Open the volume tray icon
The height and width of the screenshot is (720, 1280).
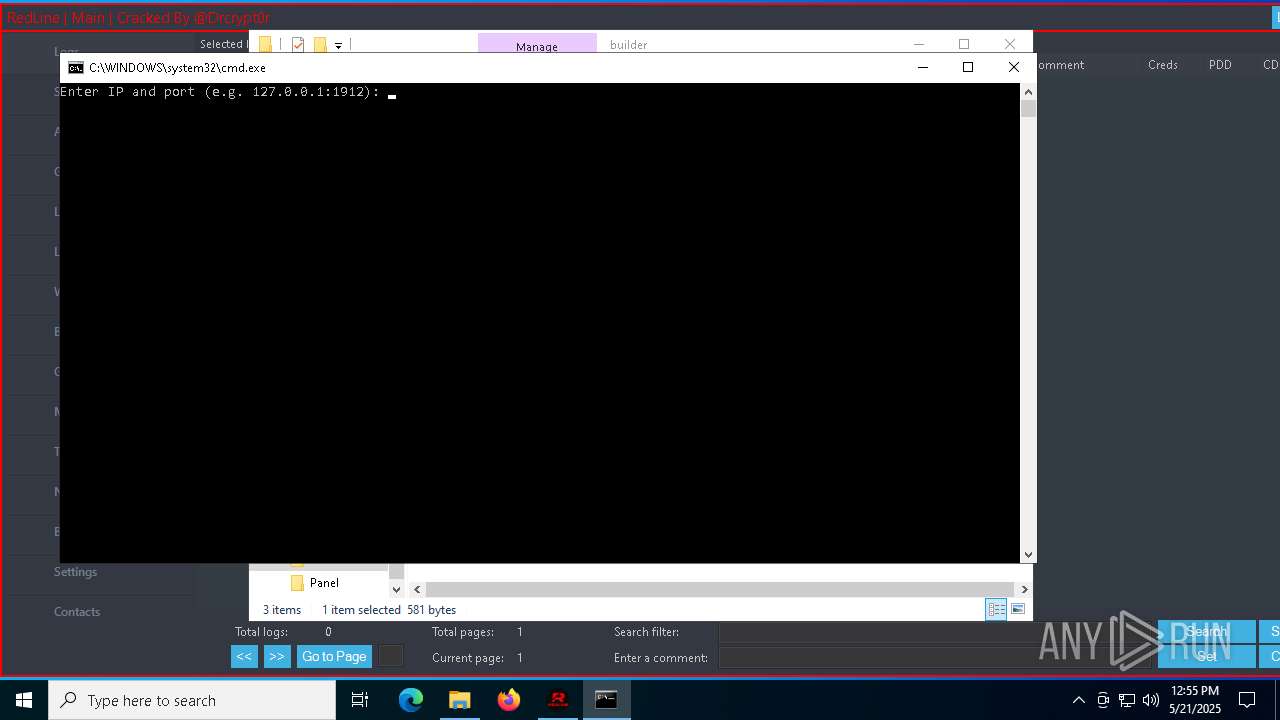pos(1151,700)
